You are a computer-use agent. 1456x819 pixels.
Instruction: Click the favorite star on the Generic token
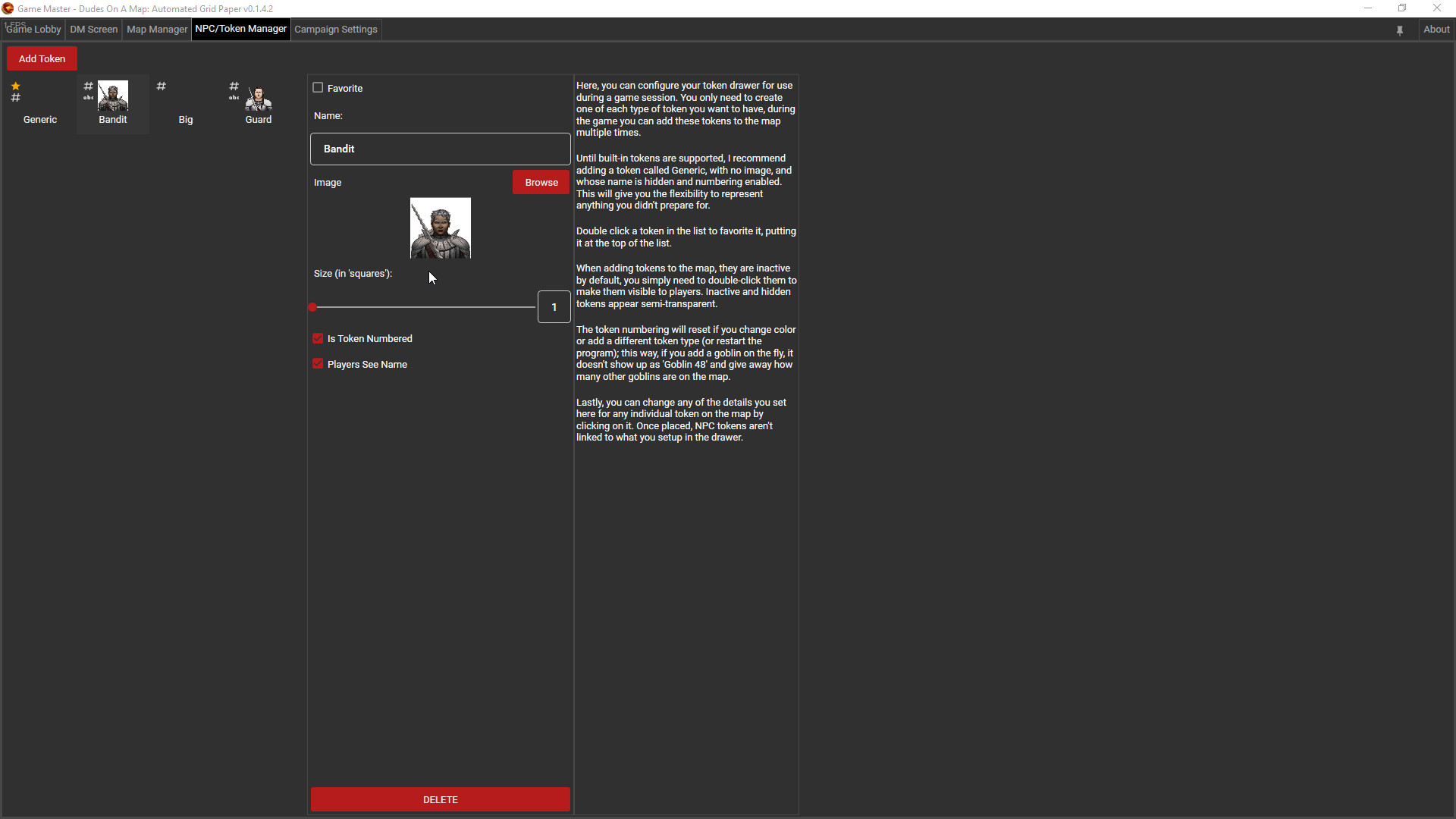pyautogui.click(x=16, y=86)
